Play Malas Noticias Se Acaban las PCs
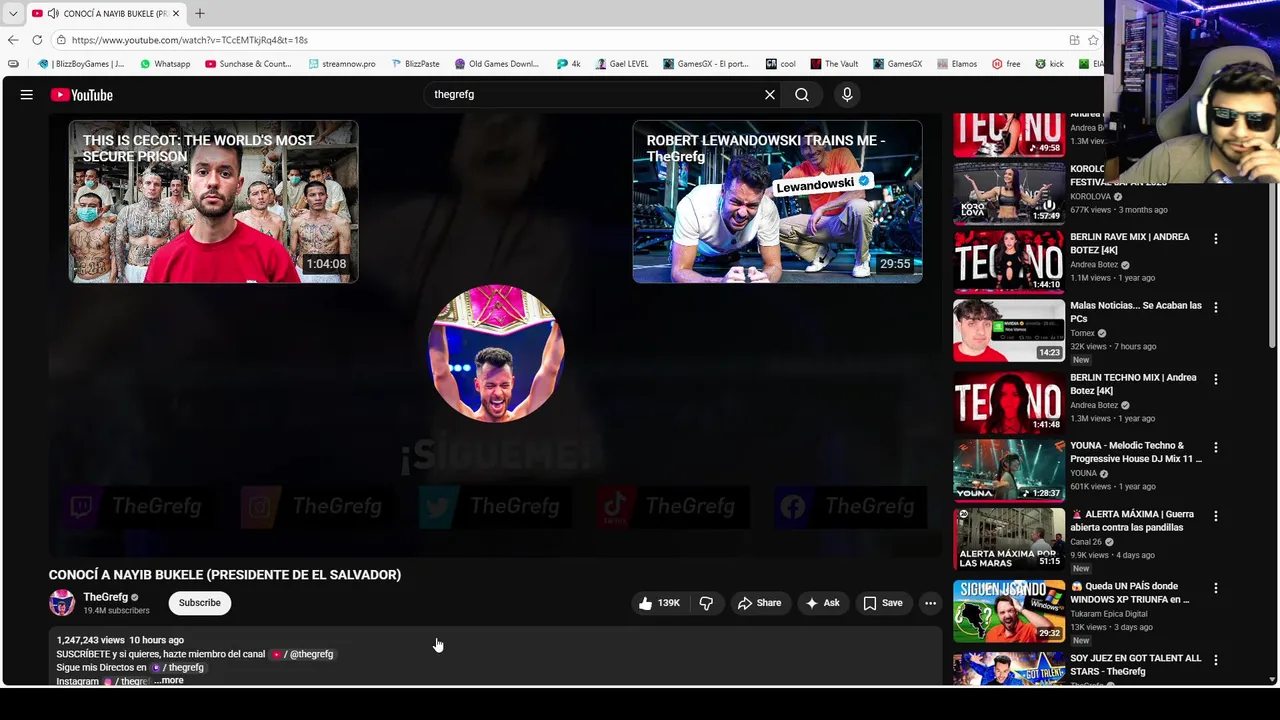1280x720 pixels. (x=1009, y=330)
